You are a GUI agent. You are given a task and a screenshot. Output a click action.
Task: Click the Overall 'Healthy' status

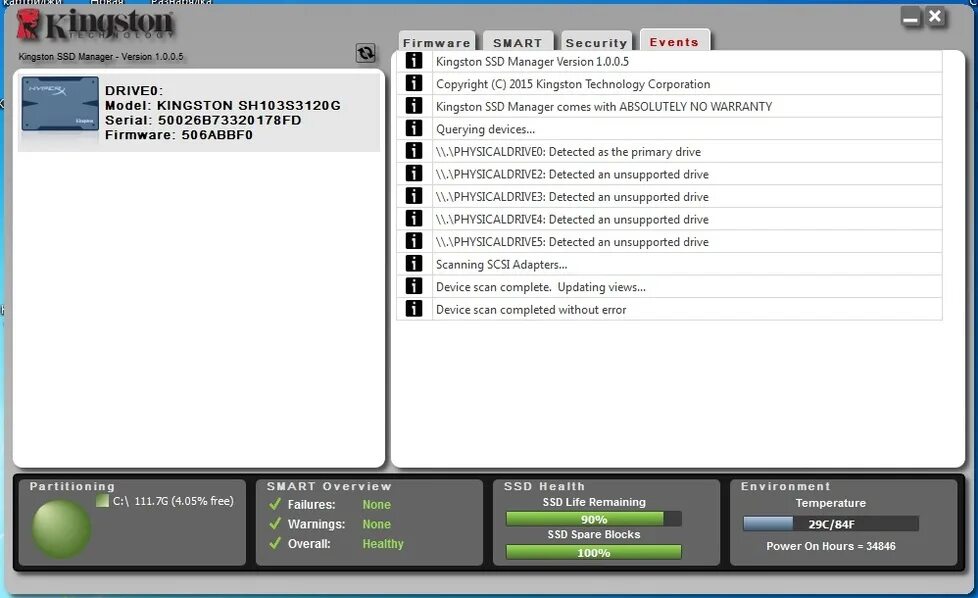383,544
